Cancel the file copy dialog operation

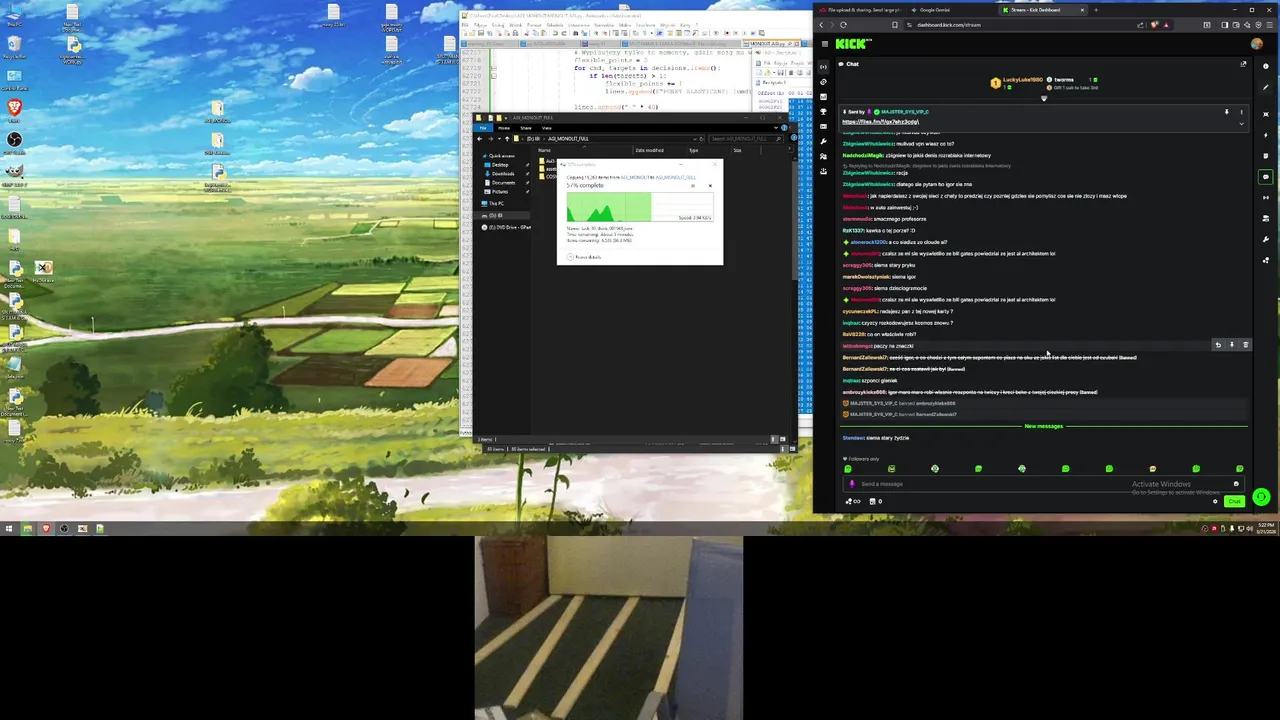click(x=710, y=186)
